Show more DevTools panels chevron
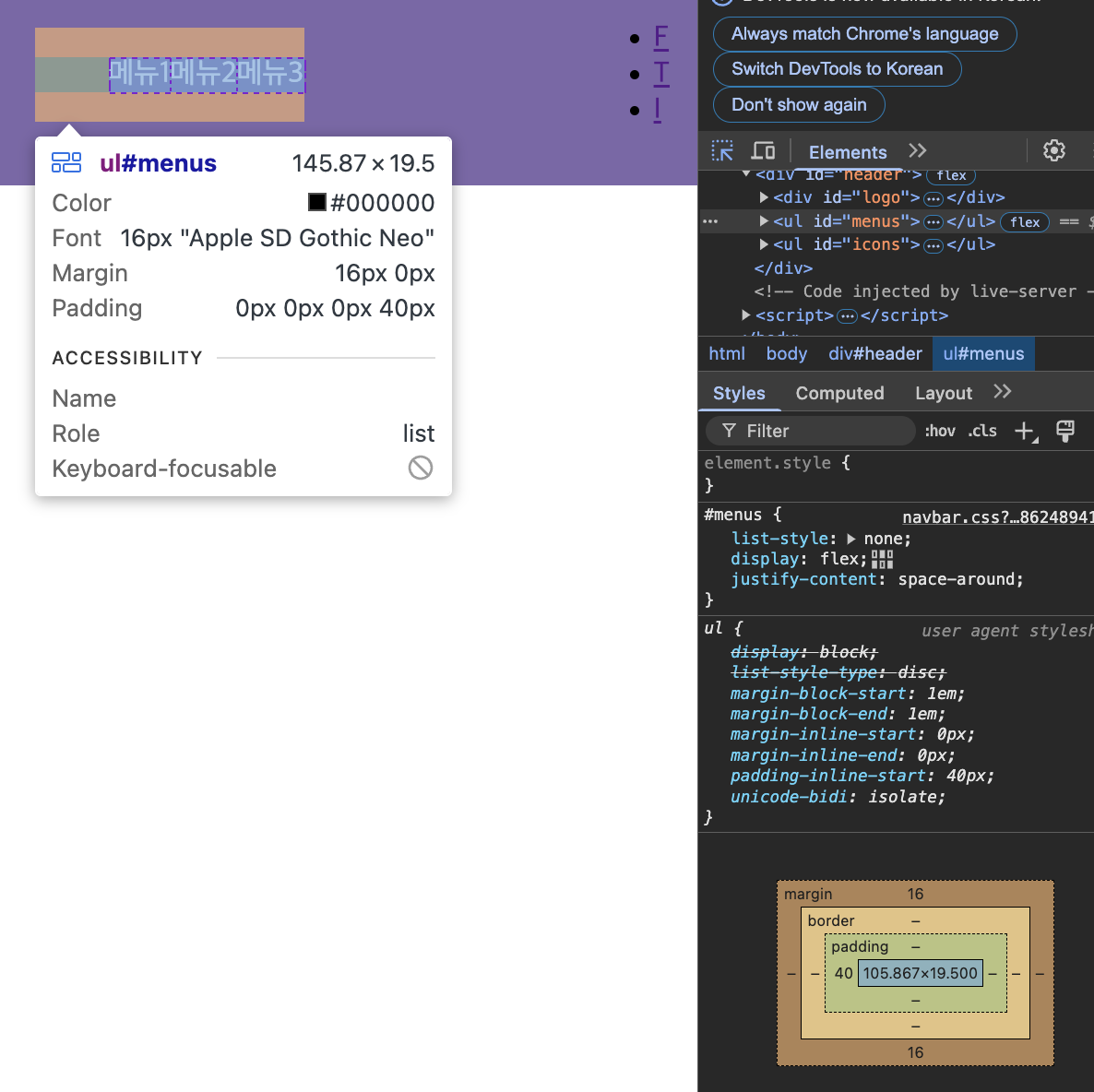 [918, 150]
